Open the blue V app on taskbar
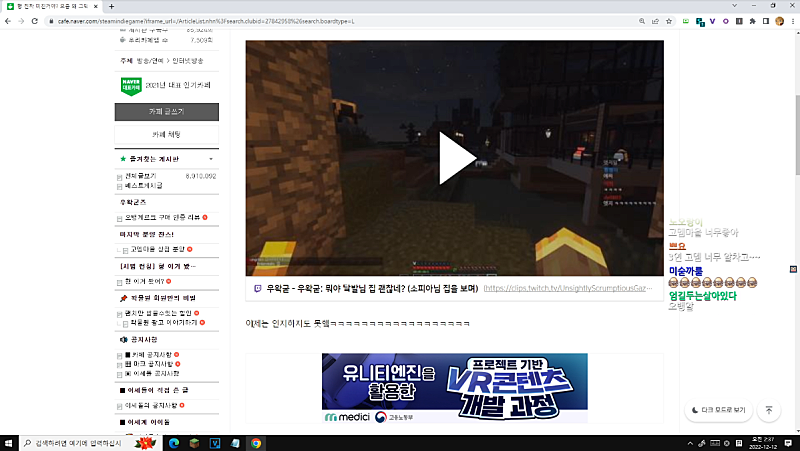The image size is (800, 451). click(215, 443)
